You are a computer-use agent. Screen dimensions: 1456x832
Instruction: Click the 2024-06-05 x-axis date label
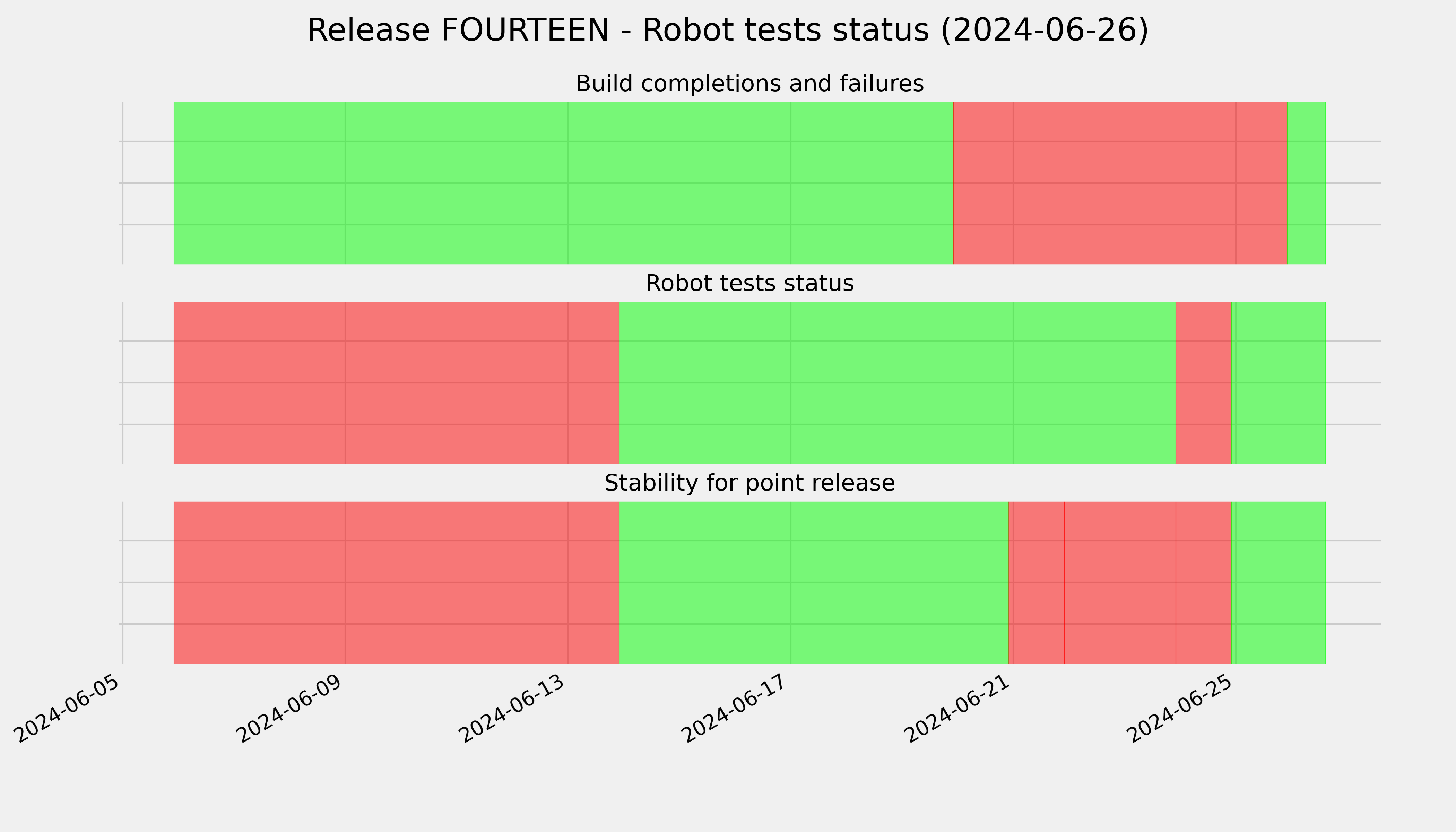(x=68, y=709)
